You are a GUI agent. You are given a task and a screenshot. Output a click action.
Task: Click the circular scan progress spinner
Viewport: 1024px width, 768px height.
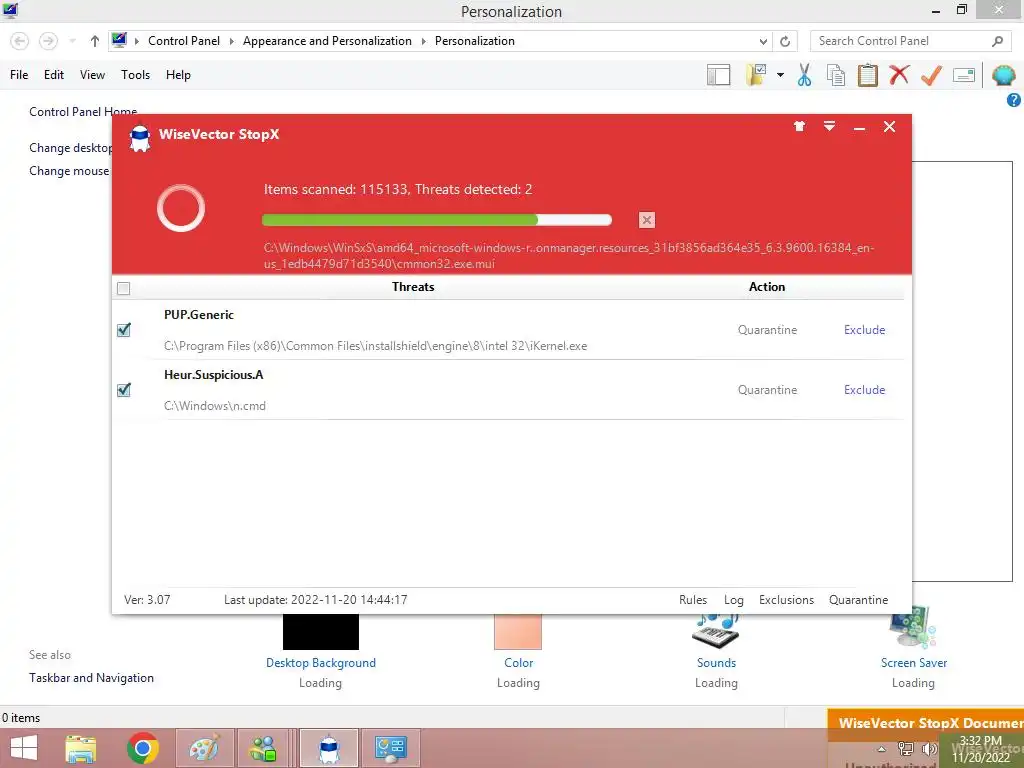coord(181,208)
